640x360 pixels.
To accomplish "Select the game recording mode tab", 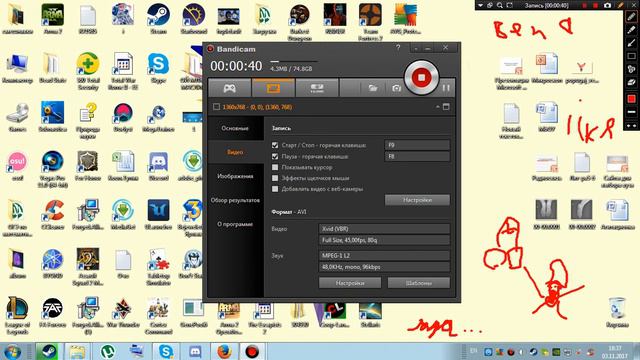I will click(x=229, y=88).
